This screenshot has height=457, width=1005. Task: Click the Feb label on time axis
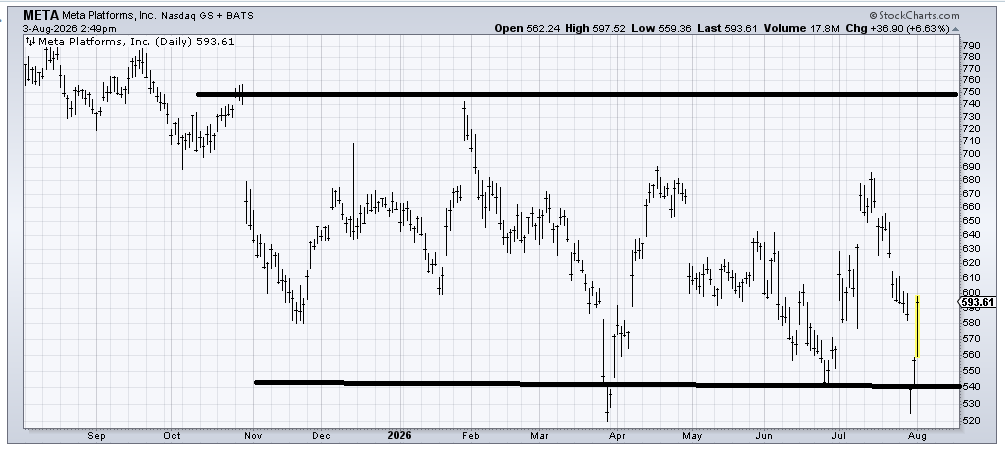470,436
